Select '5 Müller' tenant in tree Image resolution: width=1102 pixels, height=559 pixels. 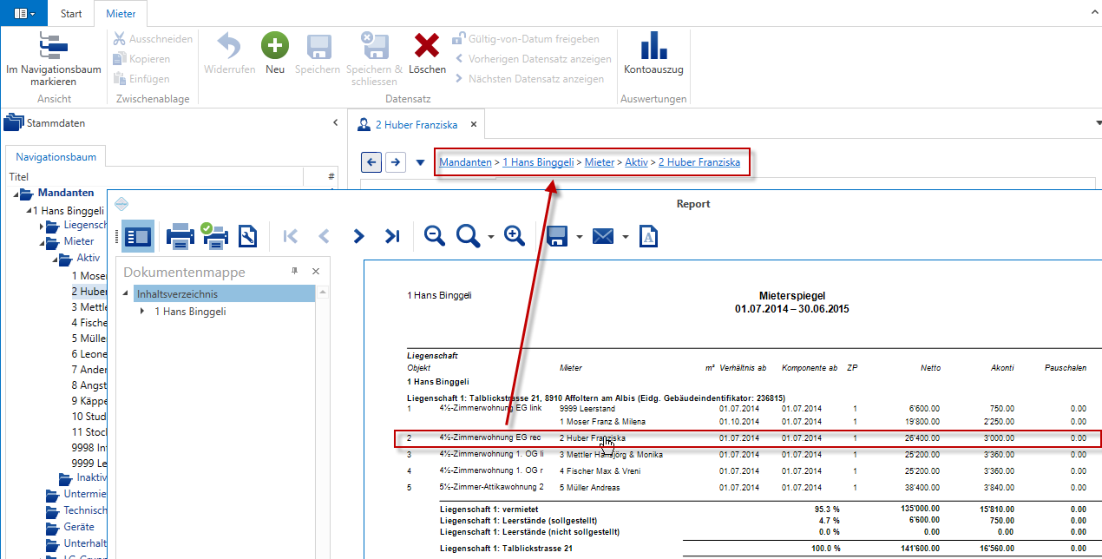(x=89, y=338)
